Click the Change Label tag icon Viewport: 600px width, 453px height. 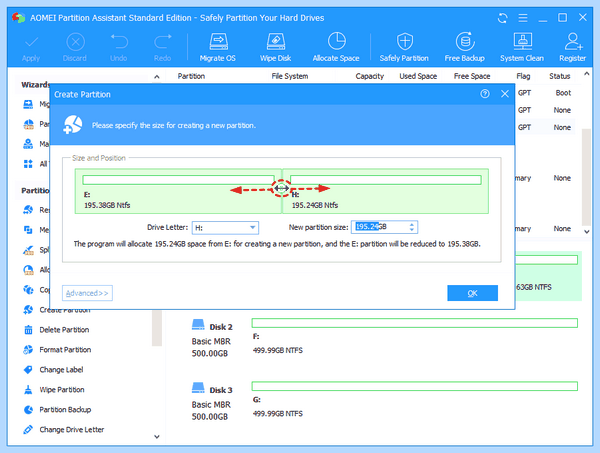(28, 370)
